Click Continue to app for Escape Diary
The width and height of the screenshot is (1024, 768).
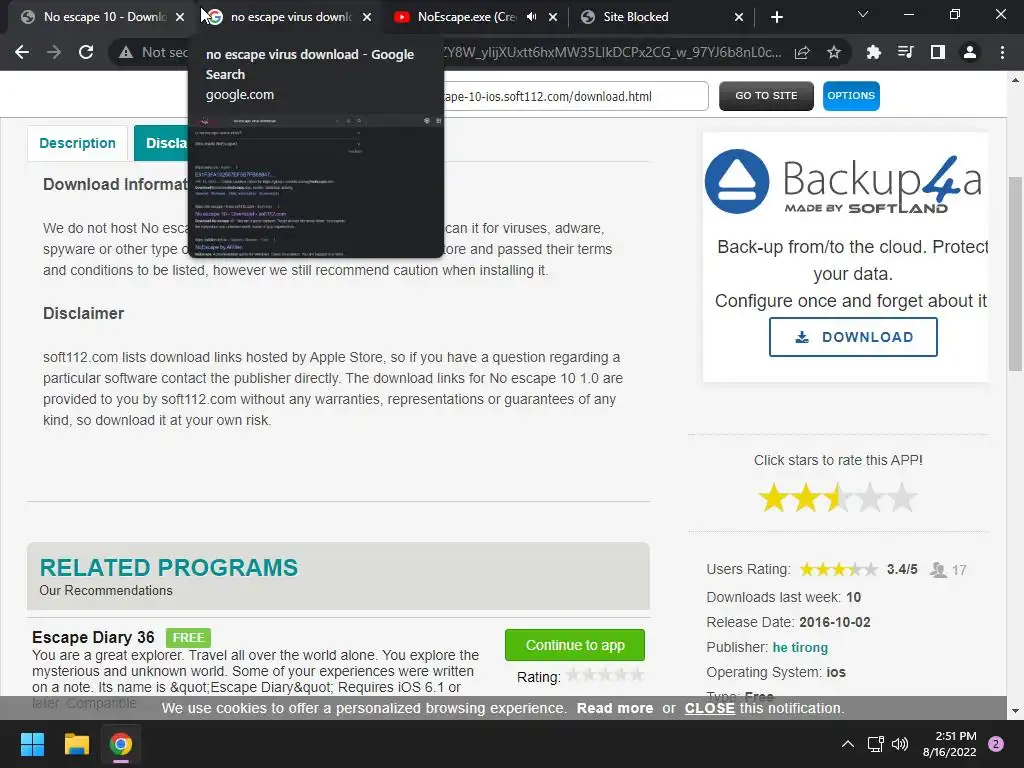[x=575, y=645]
